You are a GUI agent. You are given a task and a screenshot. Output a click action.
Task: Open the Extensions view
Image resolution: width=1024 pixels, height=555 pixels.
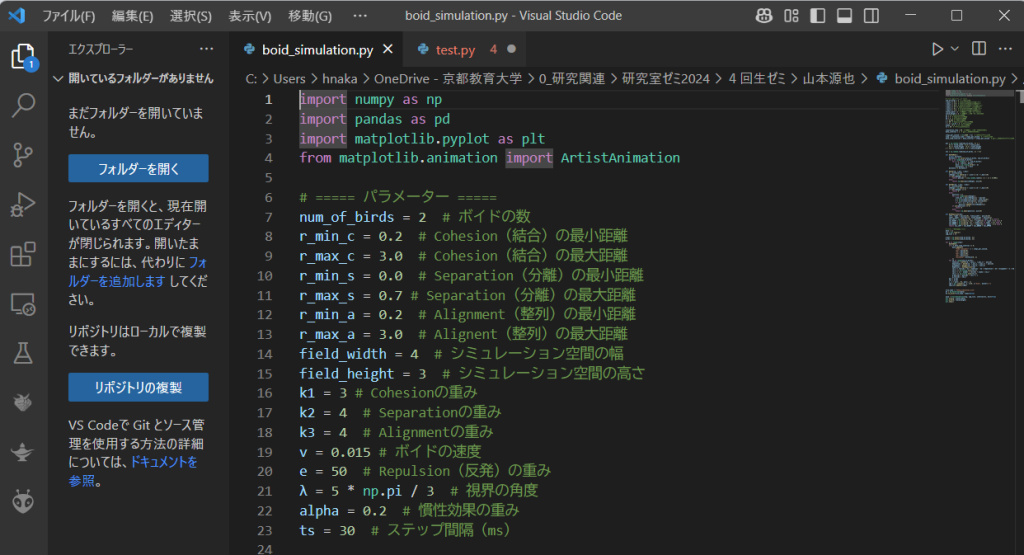pyautogui.click(x=23, y=254)
